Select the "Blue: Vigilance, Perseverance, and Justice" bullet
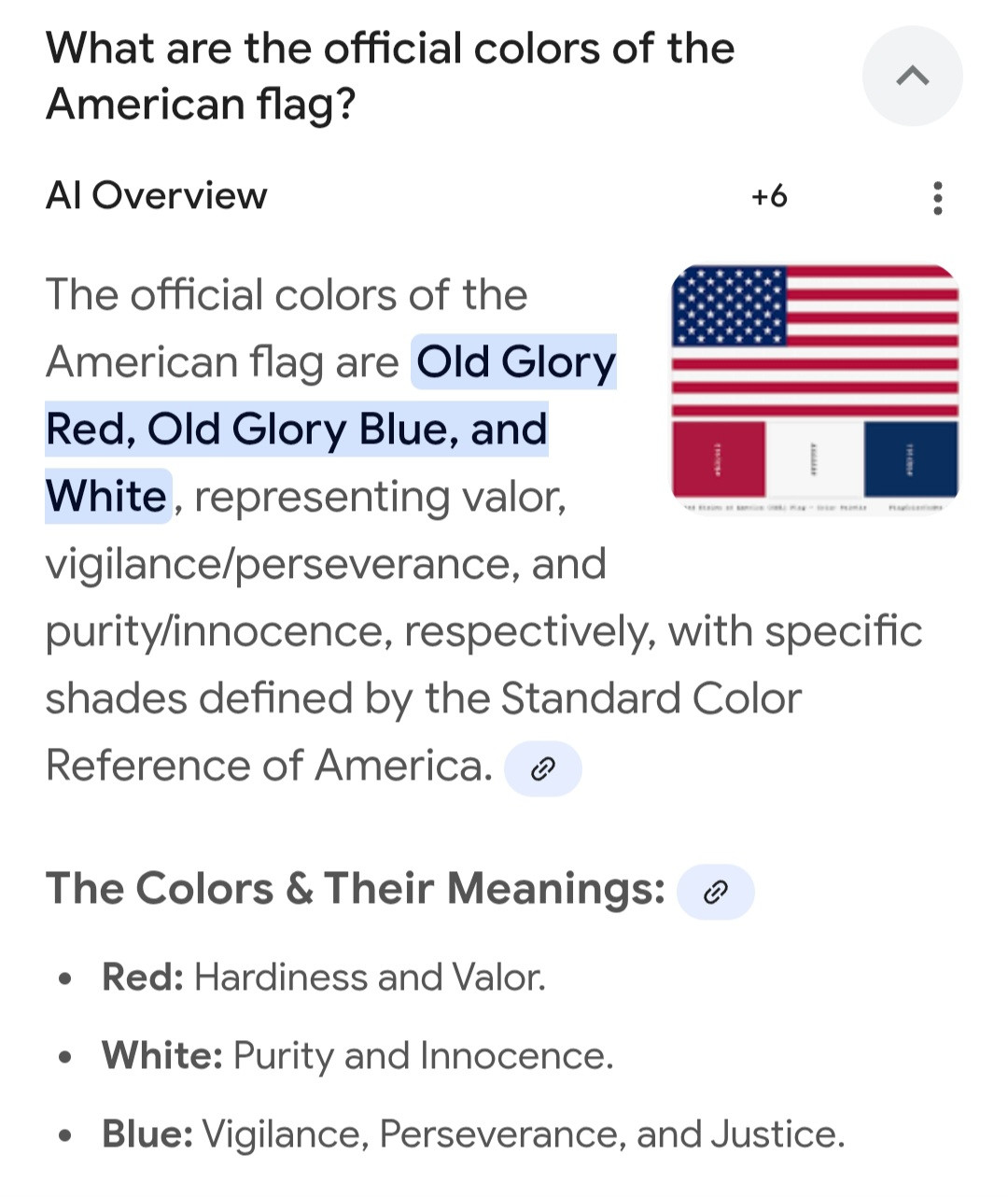Viewport: 1008px width, 1197px height. [x=472, y=1134]
